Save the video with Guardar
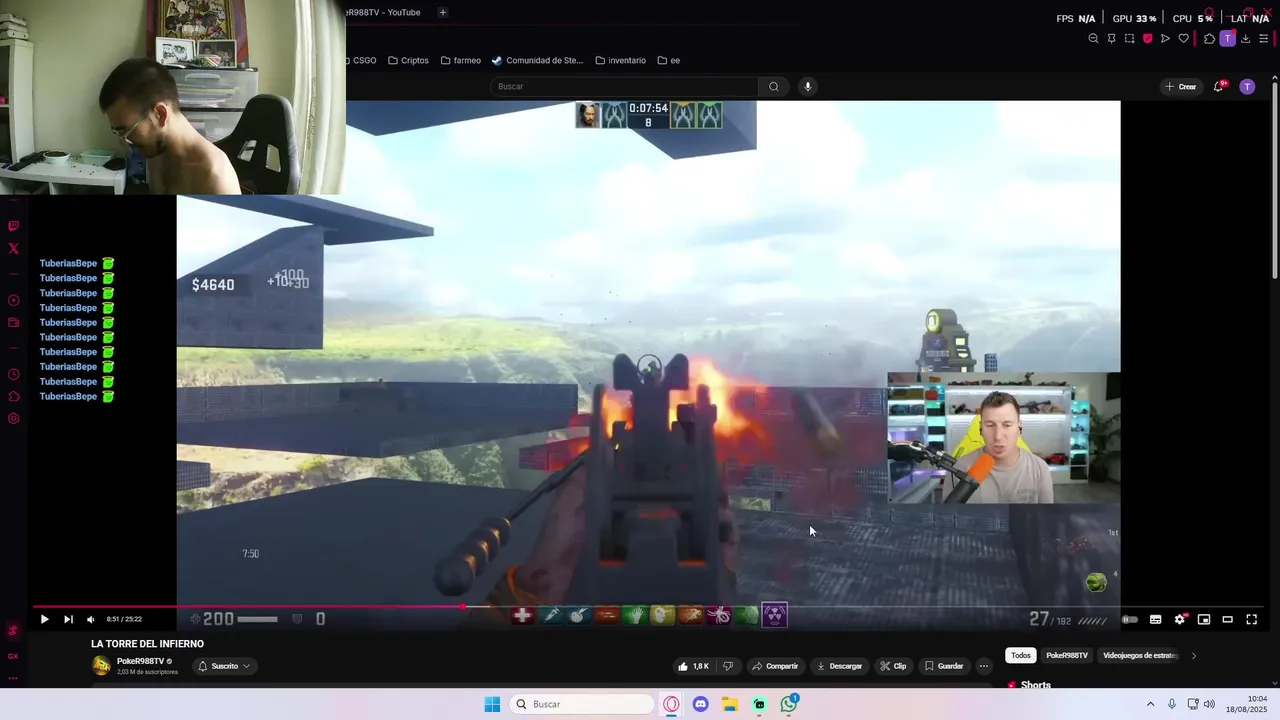 [944, 666]
